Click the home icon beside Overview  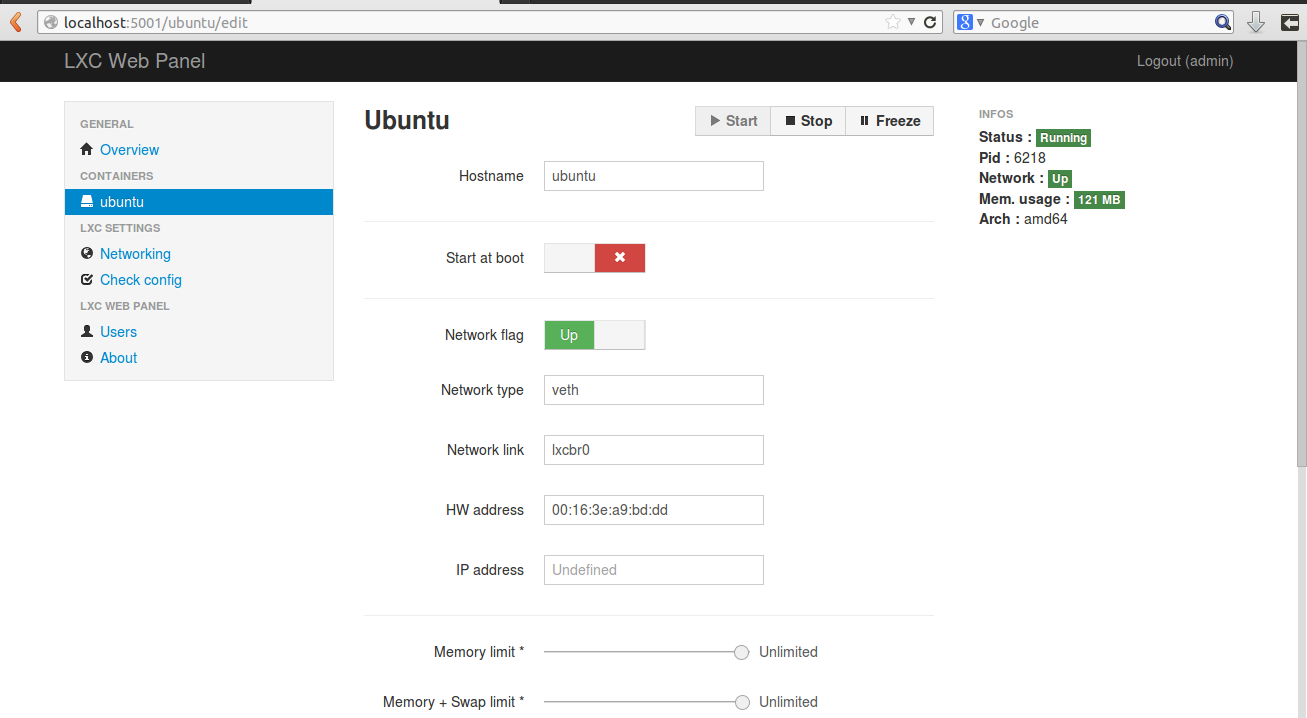coord(86,150)
